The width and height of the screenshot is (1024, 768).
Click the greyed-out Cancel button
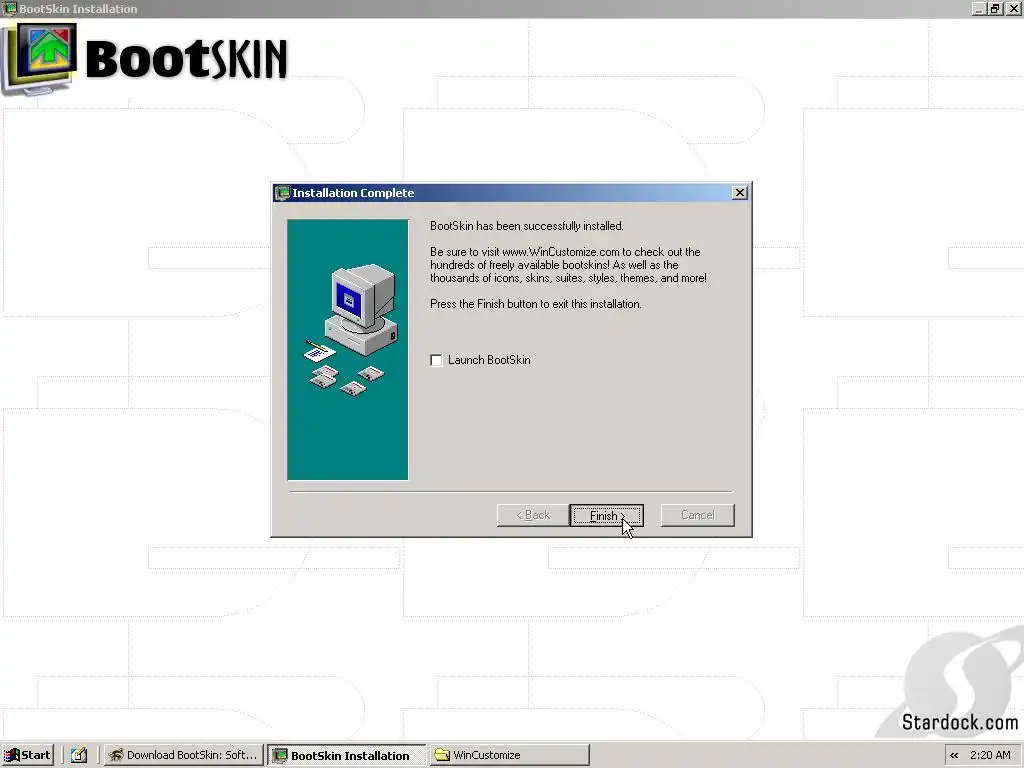(697, 515)
